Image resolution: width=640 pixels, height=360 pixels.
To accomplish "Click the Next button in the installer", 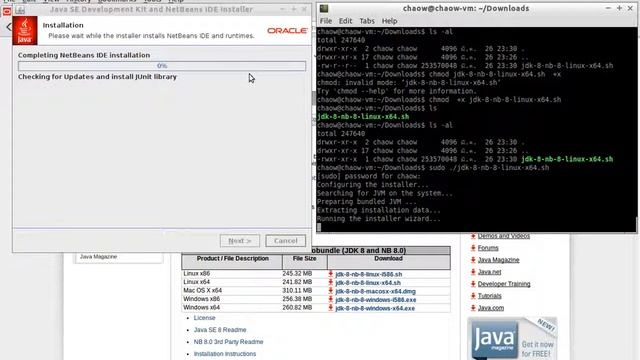I will [240, 241].
